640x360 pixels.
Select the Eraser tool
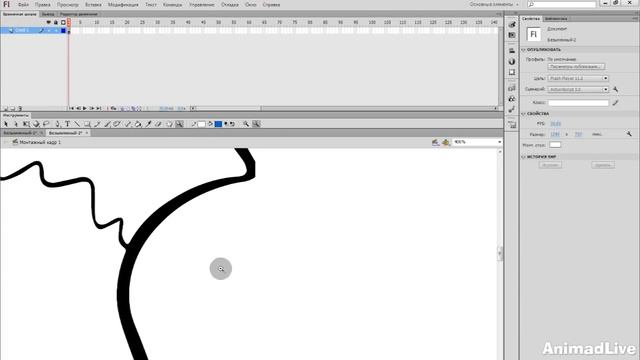click(158, 124)
